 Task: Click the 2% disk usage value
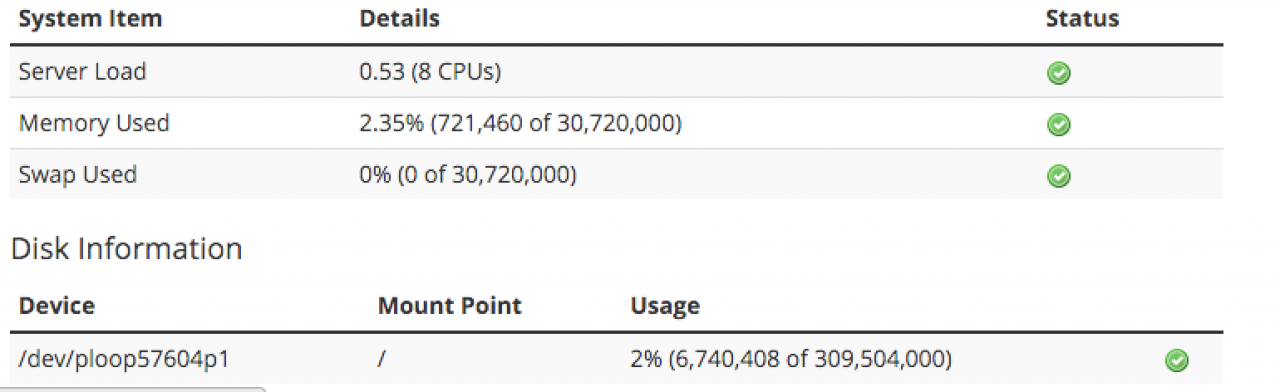[791, 358]
